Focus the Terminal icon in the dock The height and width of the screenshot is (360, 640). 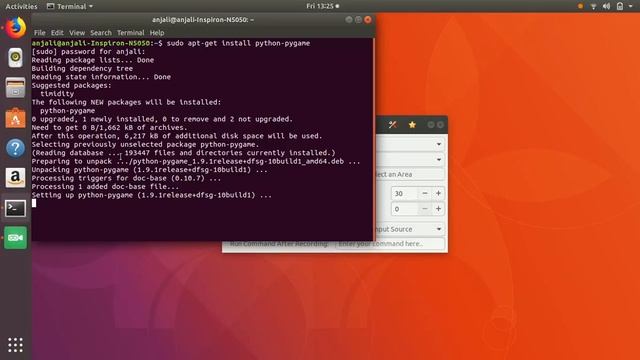tap(16, 208)
